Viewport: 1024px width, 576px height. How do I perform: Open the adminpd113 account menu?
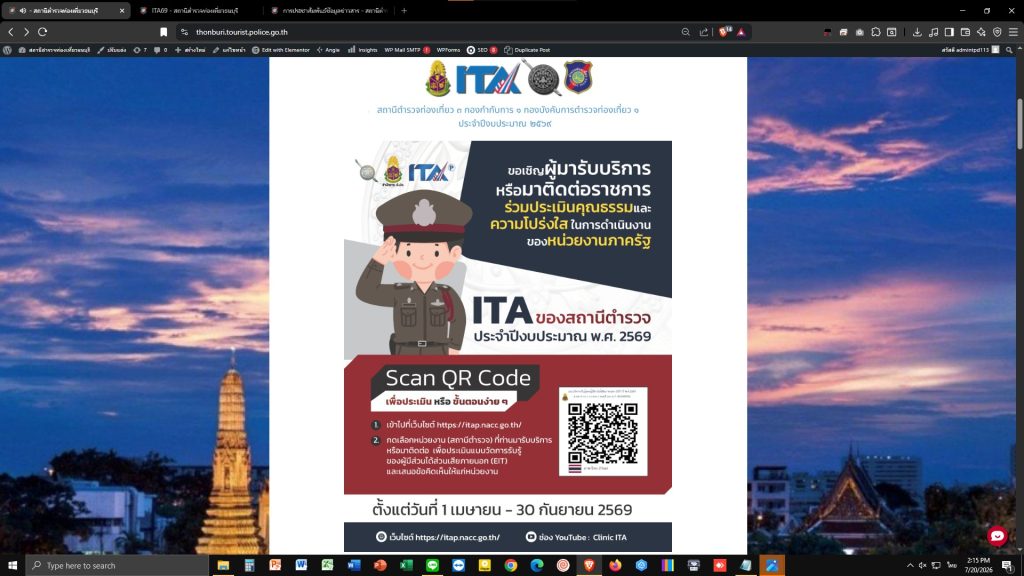(x=970, y=50)
